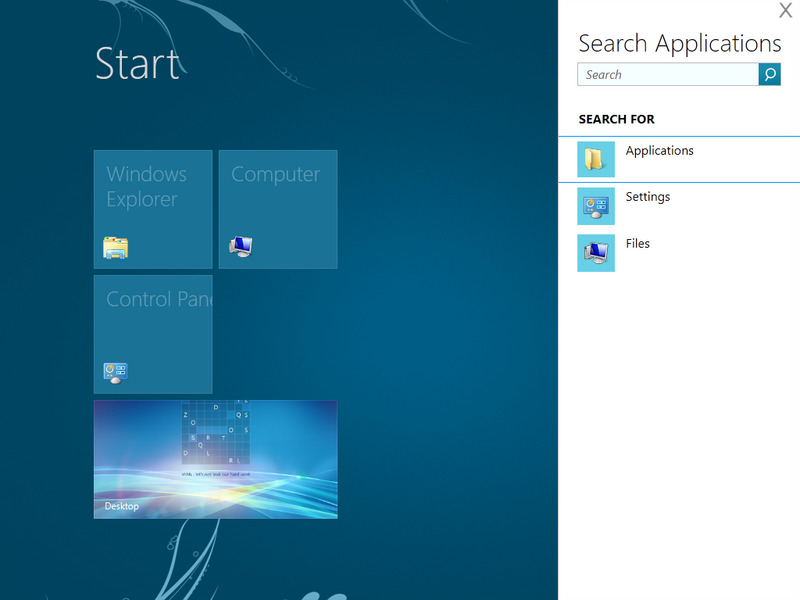The width and height of the screenshot is (800, 600).
Task: Open the Windows Explorer tile
Action: pos(153,209)
